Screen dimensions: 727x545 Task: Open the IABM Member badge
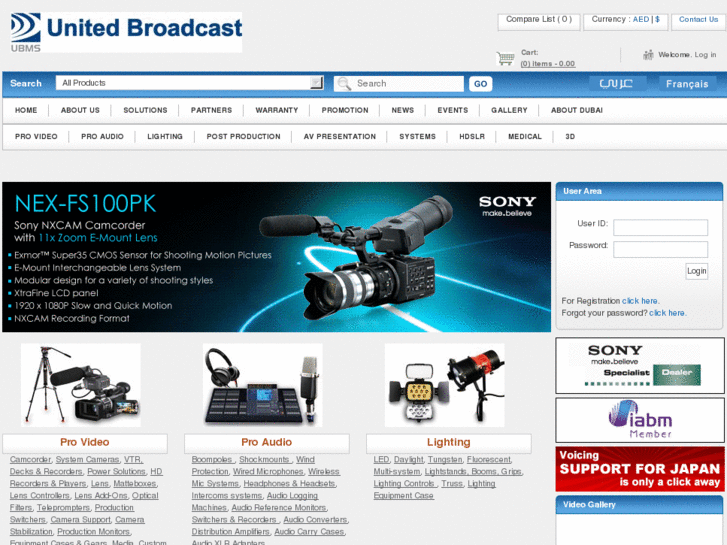point(640,420)
